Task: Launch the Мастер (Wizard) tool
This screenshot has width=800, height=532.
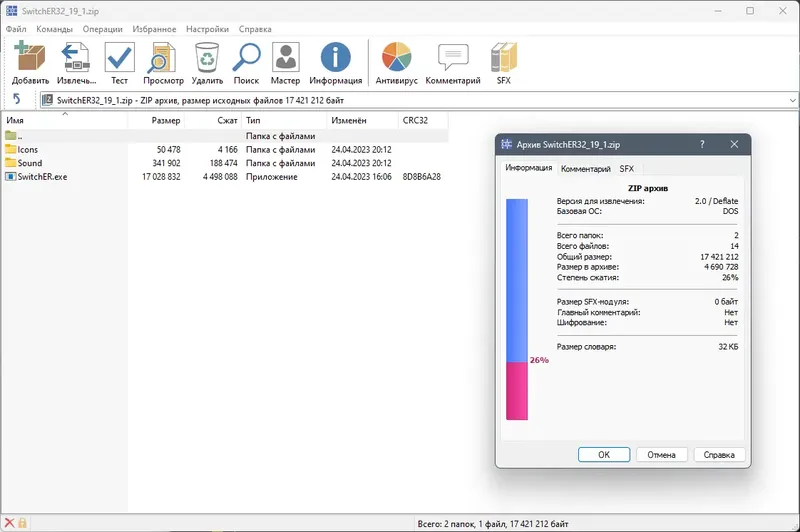Action: point(285,57)
